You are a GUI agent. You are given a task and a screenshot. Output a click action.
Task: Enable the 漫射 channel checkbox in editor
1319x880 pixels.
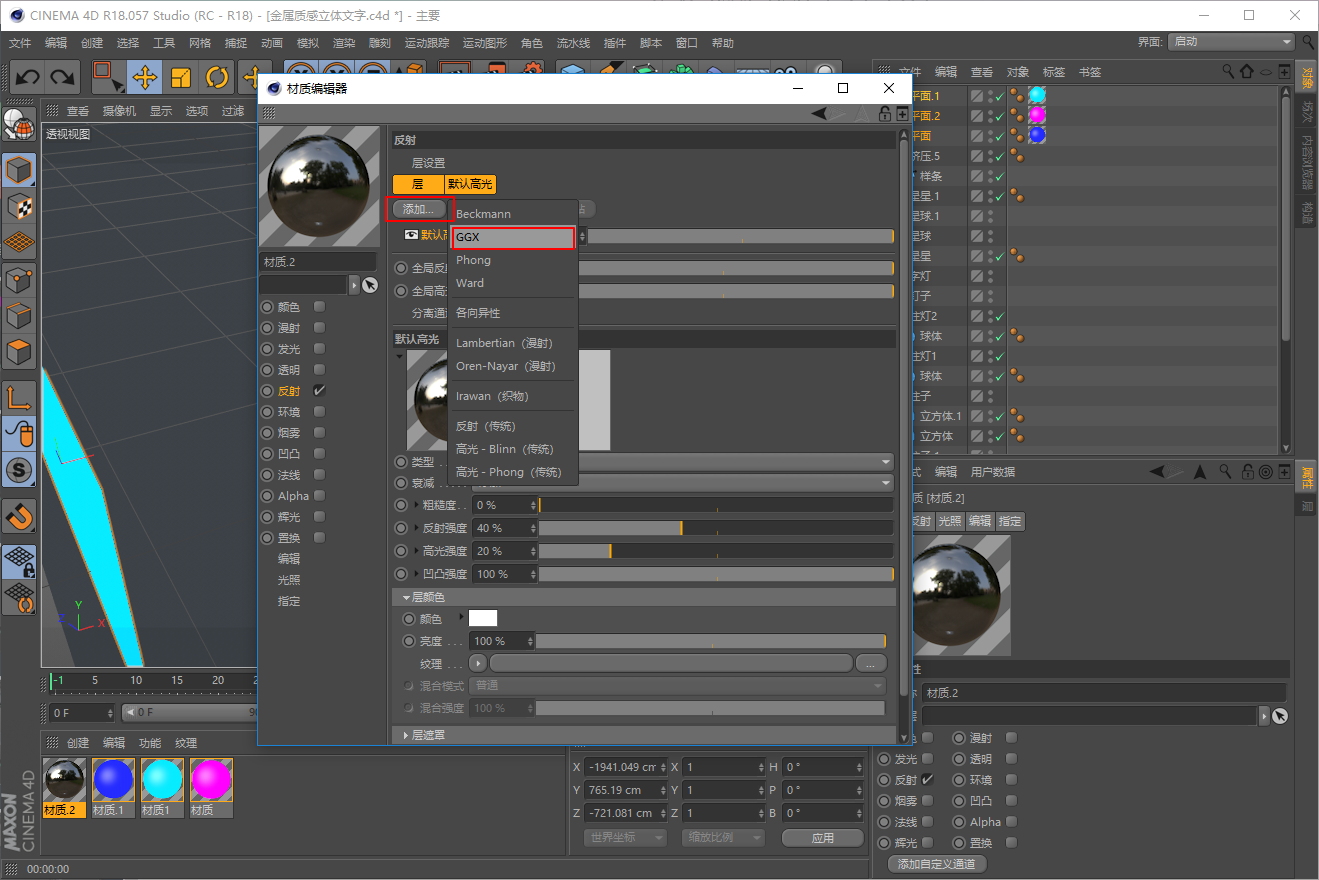[x=319, y=328]
